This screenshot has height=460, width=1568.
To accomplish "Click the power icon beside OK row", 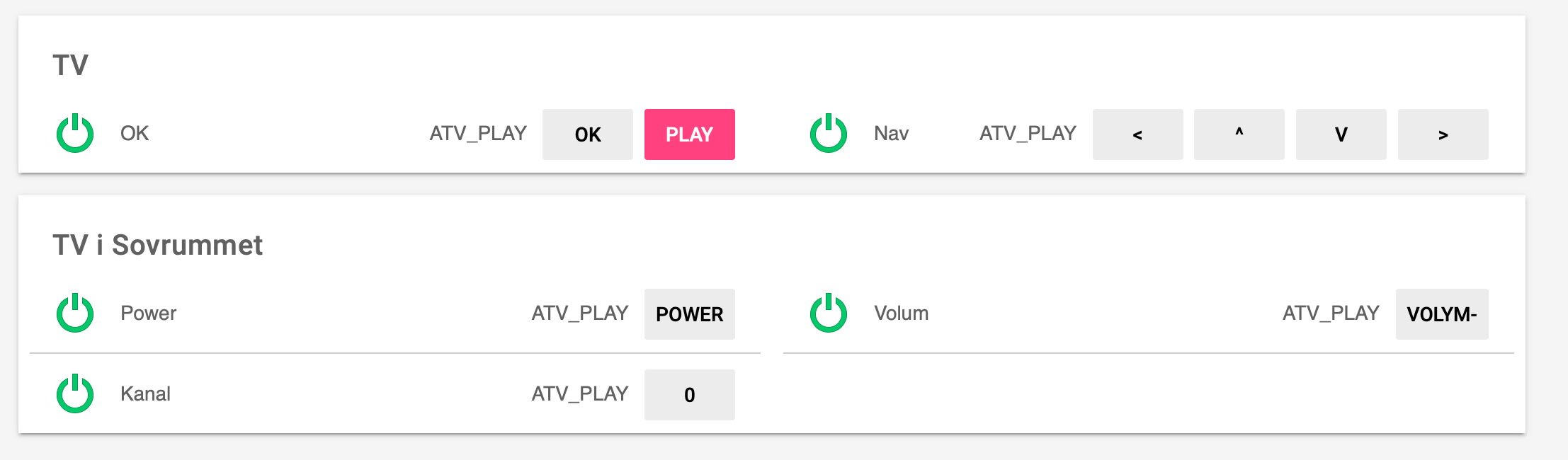I will [x=75, y=134].
